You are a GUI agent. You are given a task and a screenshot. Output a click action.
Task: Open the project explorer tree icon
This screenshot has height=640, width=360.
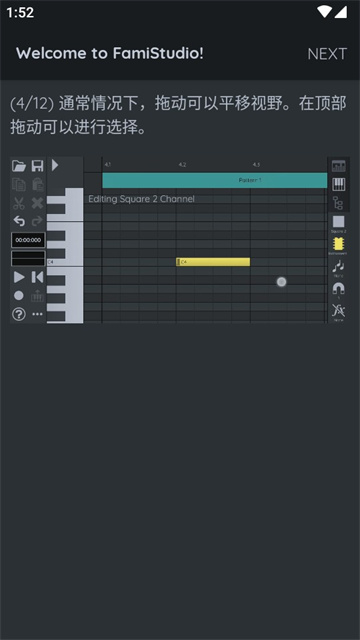point(338,203)
